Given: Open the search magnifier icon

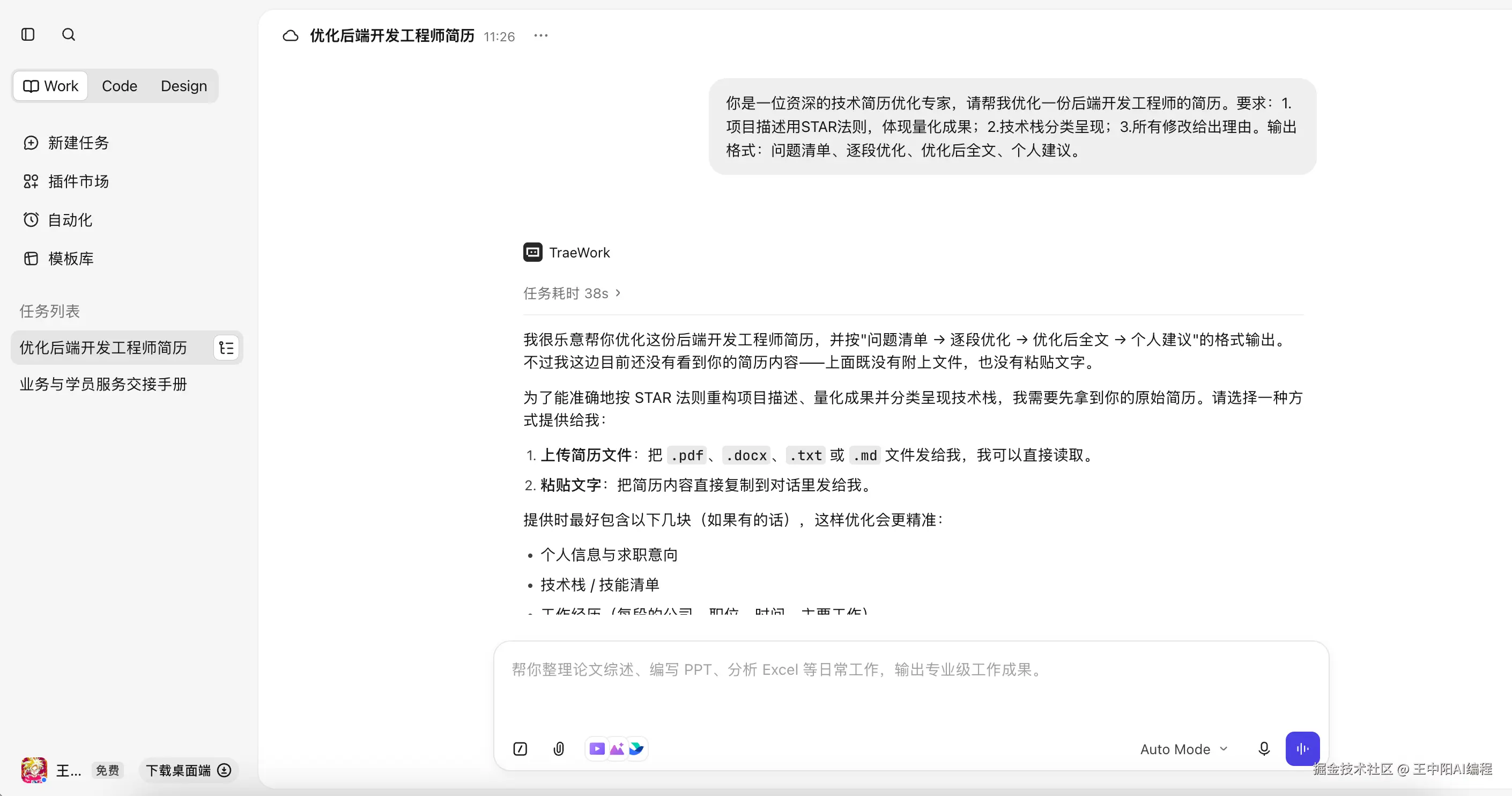Looking at the screenshot, I should pos(69,35).
